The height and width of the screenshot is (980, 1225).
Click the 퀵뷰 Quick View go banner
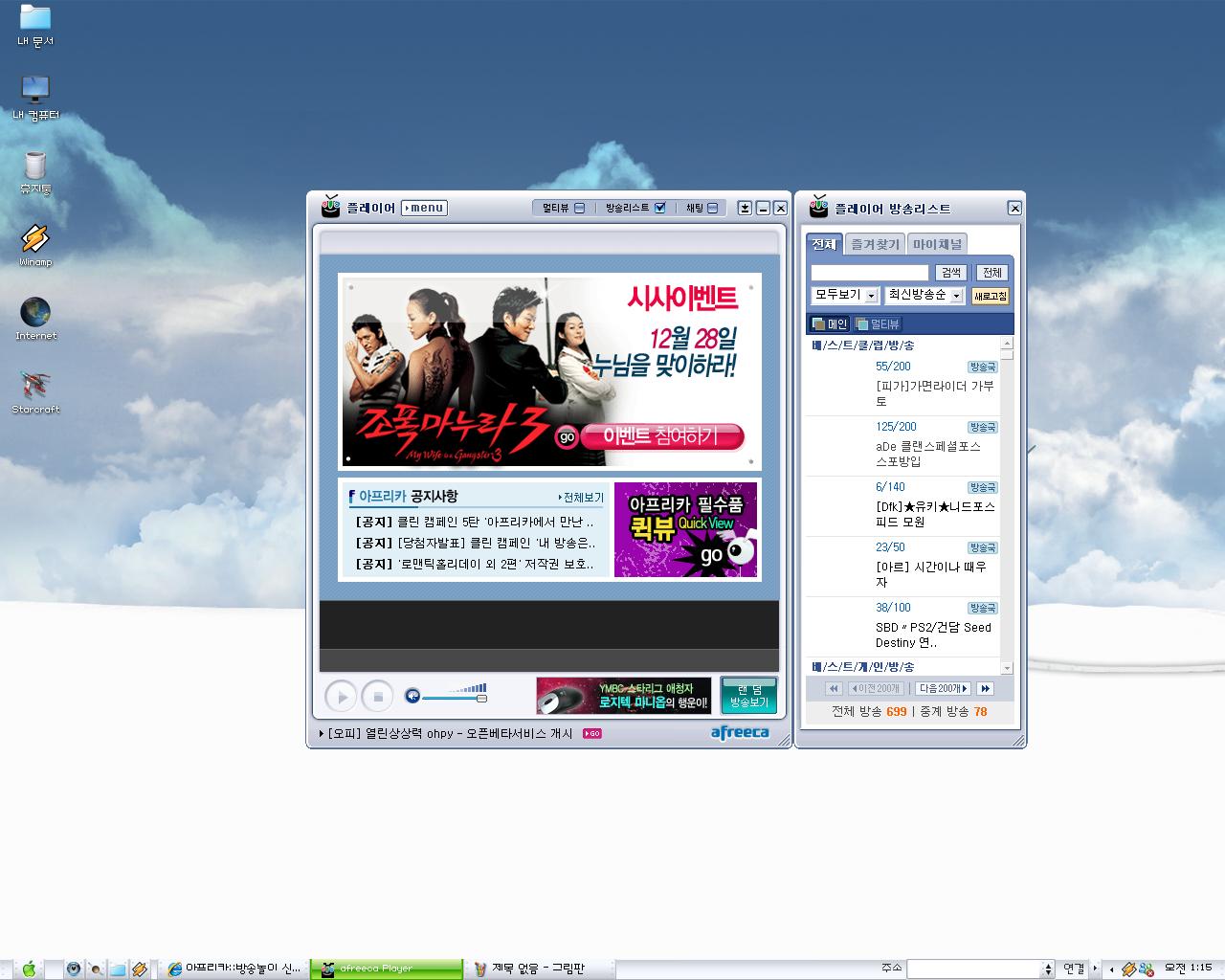click(x=685, y=529)
